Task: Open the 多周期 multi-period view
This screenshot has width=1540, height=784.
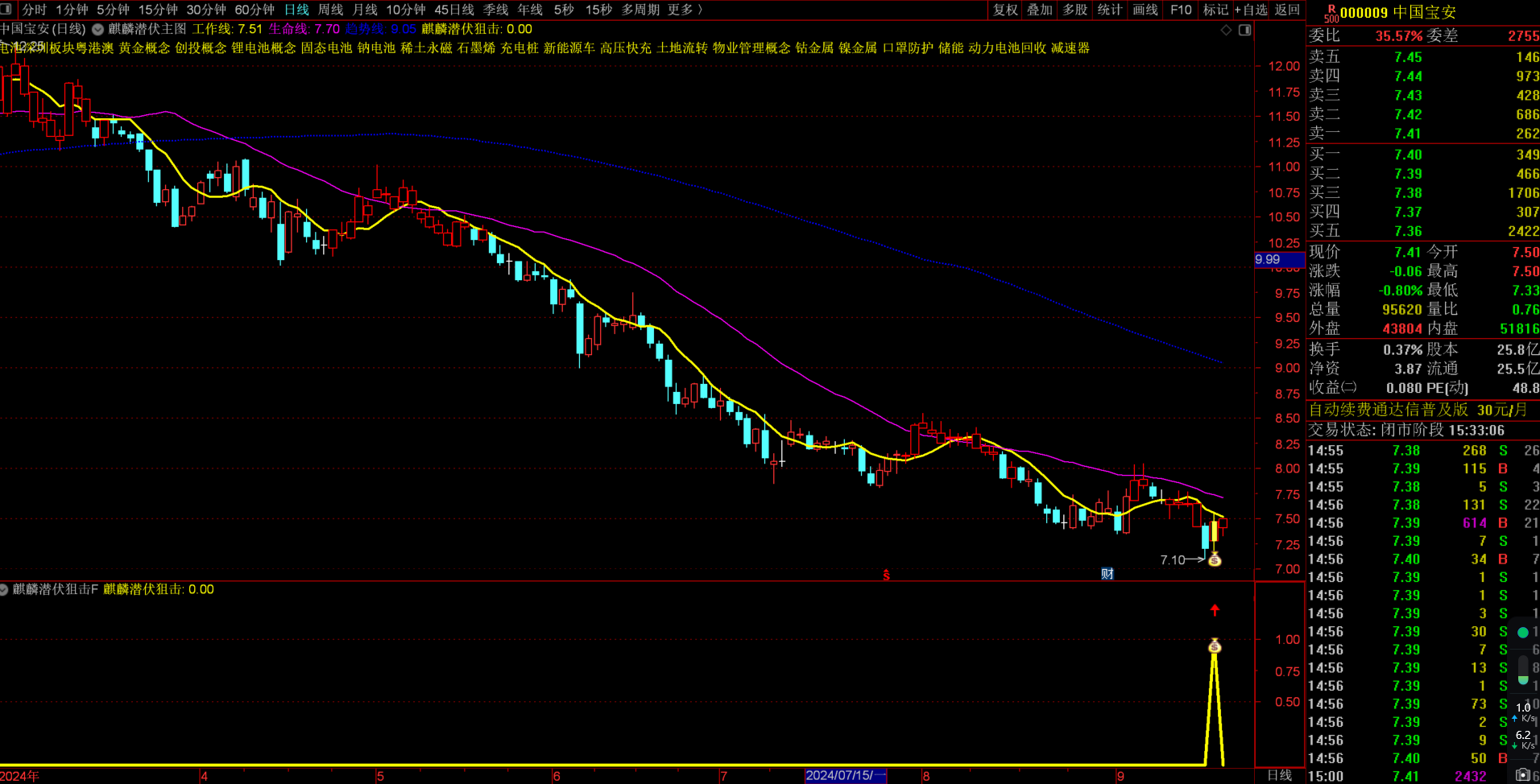Action: point(640,10)
